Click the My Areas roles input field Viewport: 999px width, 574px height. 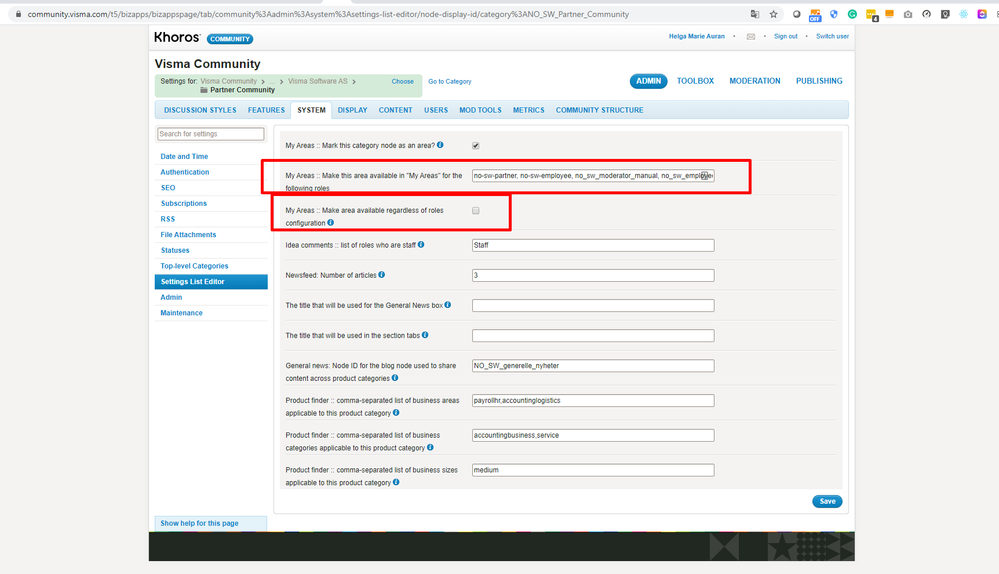pyautogui.click(x=593, y=176)
